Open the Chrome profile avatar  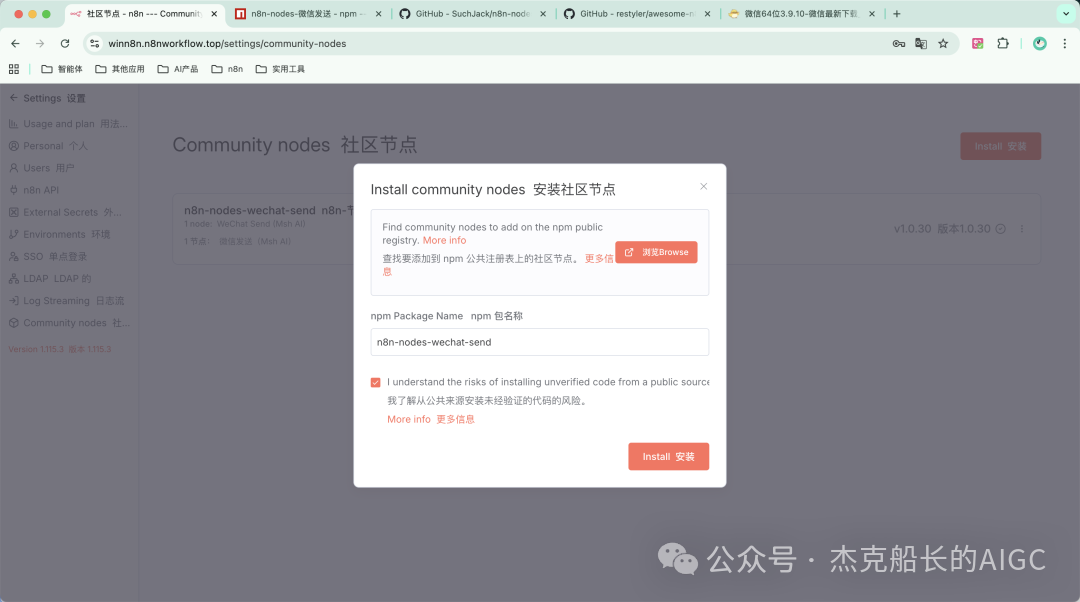(x=1039, y=43)
